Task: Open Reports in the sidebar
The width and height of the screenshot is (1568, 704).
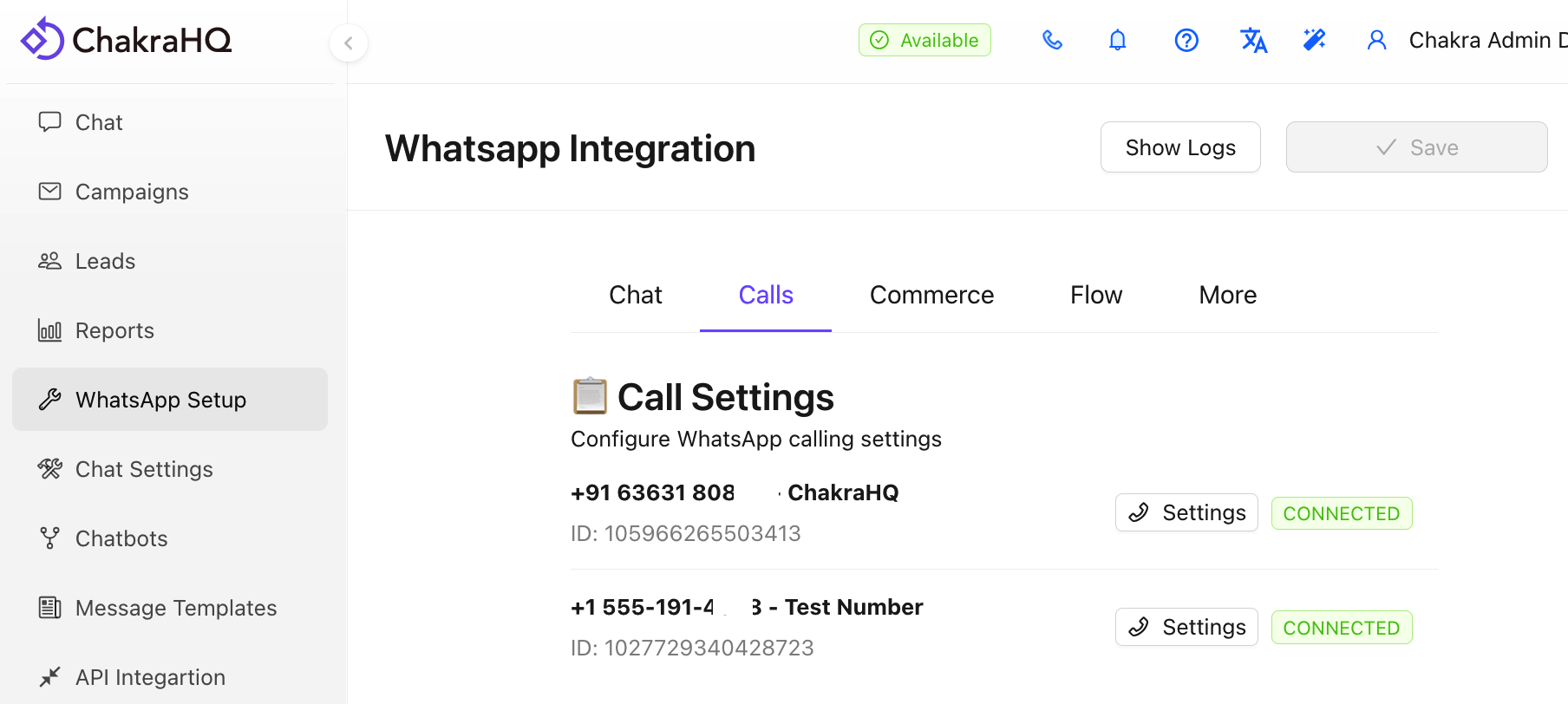Action: click(170, 330)
